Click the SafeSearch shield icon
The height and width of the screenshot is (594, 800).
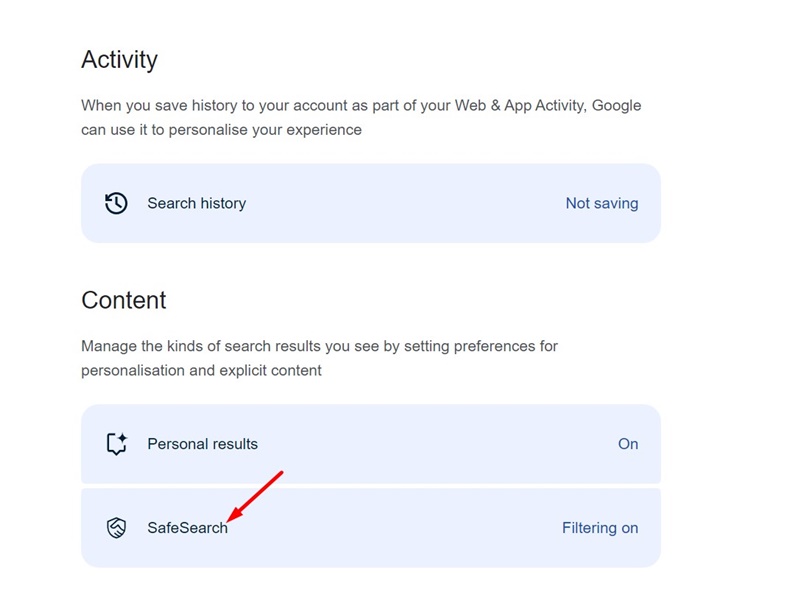point(116,528)
